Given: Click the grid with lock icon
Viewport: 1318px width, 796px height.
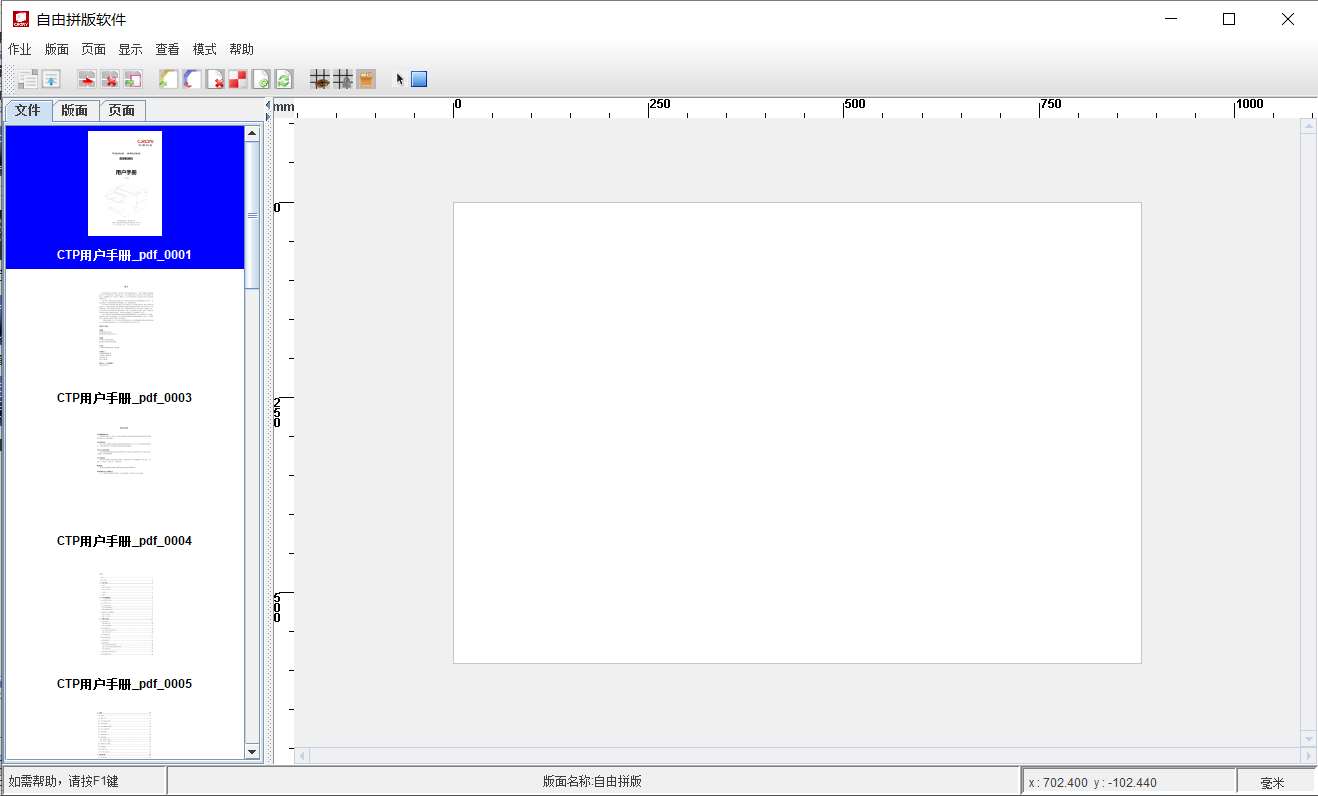Looking at the screenshot, I should (343, 79).
